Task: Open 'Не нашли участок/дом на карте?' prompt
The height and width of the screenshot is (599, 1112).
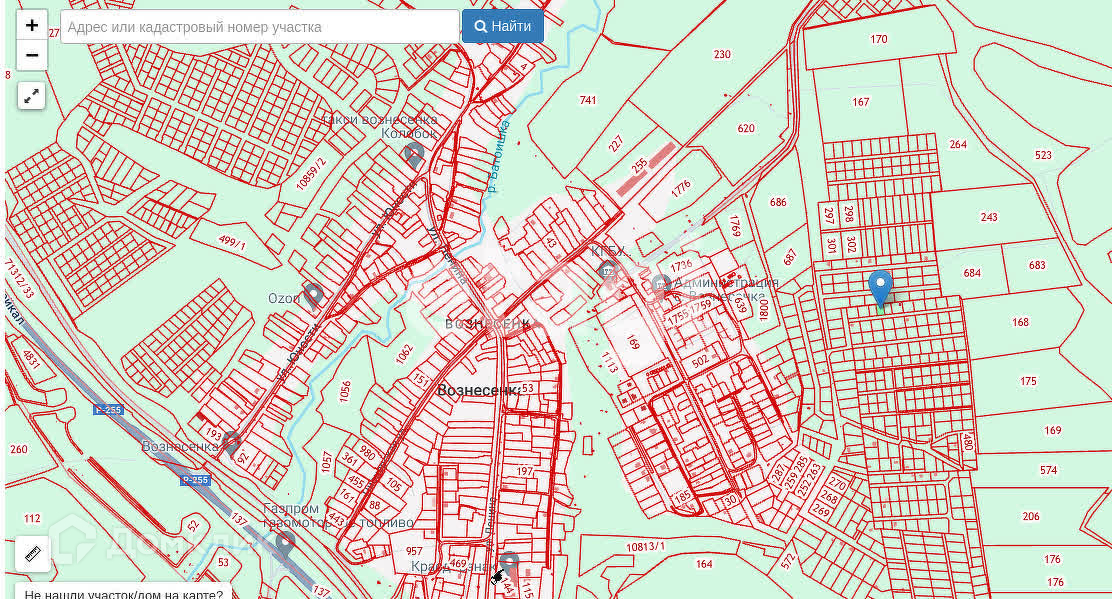Action: click(x=123, y=591)
